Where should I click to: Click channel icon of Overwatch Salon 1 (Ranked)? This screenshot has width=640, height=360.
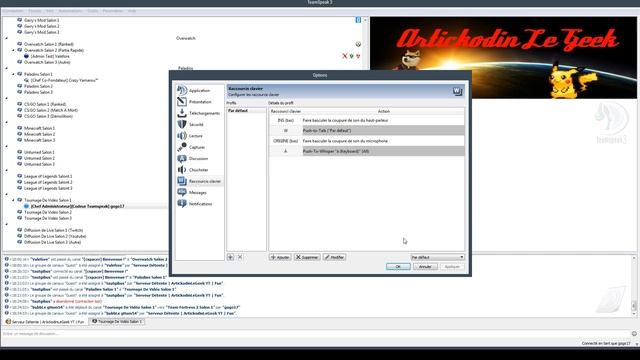(x=19, y=44)
